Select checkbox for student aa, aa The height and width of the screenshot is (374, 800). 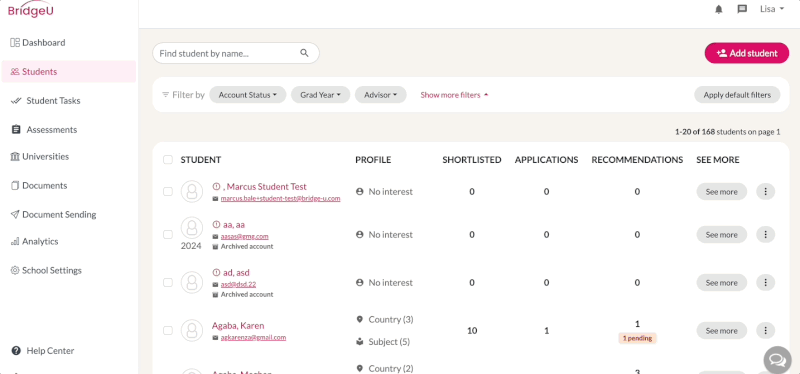click(168, 235)
